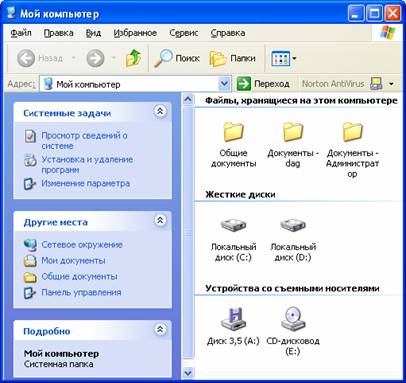Open the Вид menu

point(93,33)
